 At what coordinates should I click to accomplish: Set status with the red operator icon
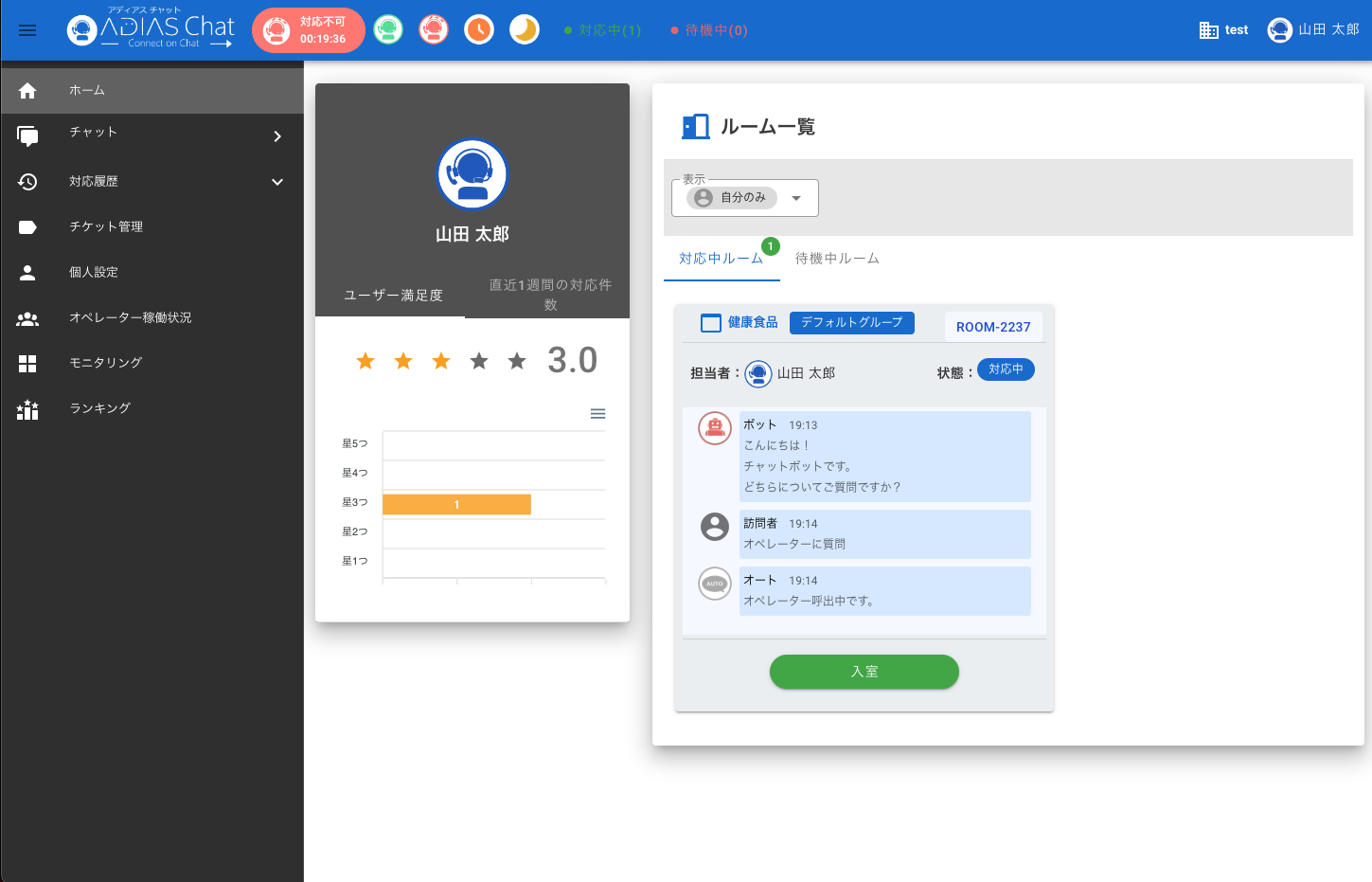pos(434,30)
